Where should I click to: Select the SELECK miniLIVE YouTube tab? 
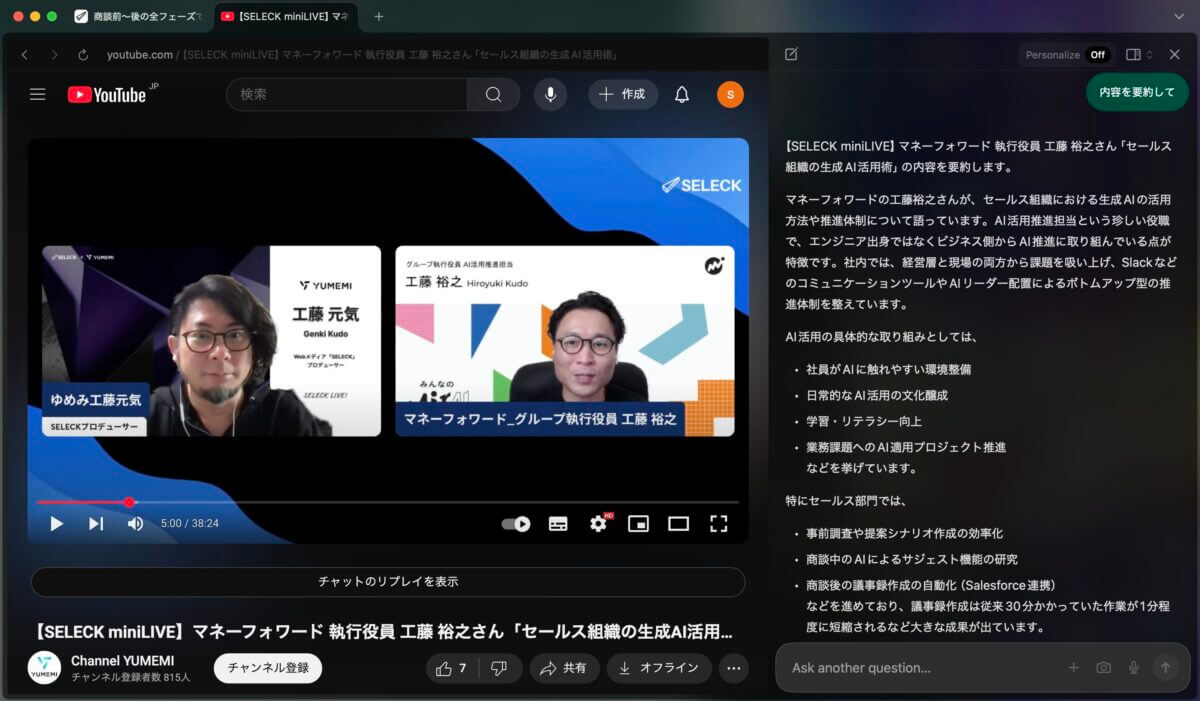coord(285,16)
